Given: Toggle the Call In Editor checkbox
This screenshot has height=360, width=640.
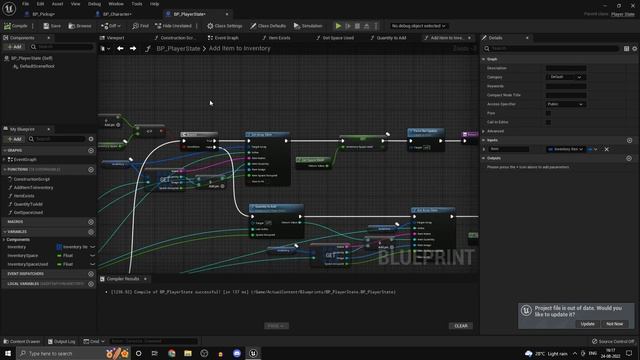Looking at the screenshot, I should click(548, 122).
